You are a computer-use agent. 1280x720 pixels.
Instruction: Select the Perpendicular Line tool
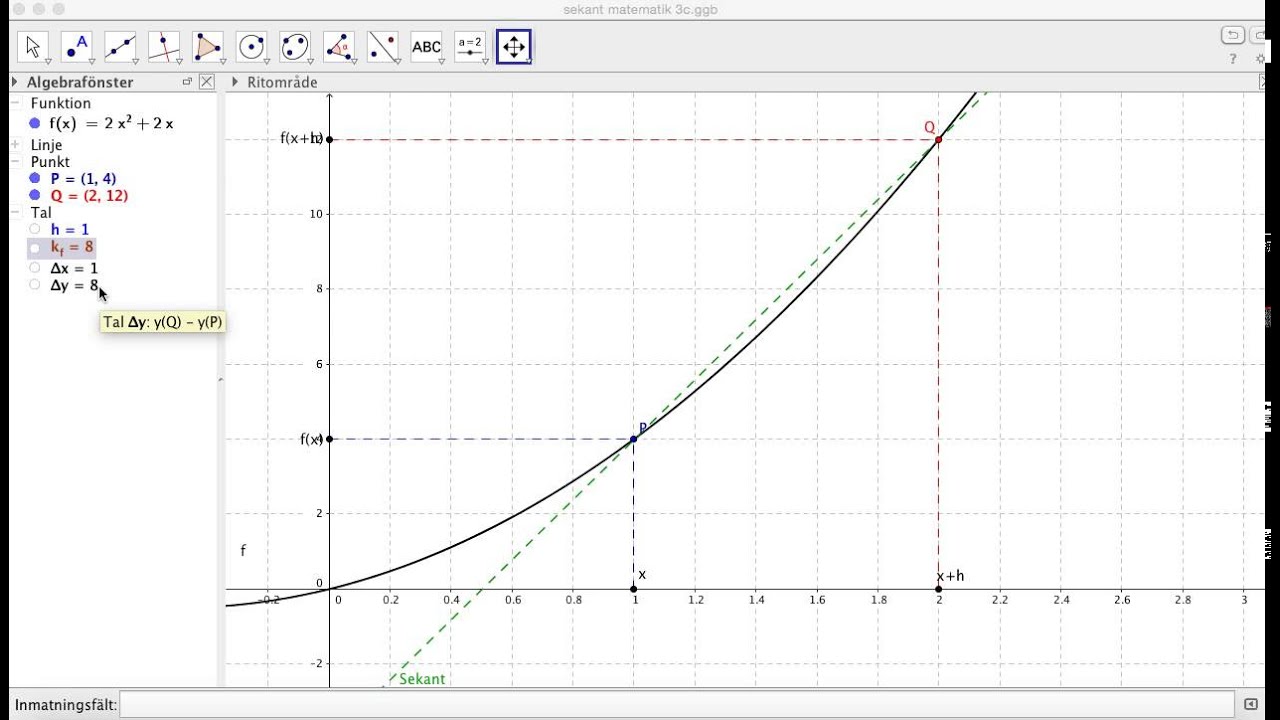coord(164,47)
